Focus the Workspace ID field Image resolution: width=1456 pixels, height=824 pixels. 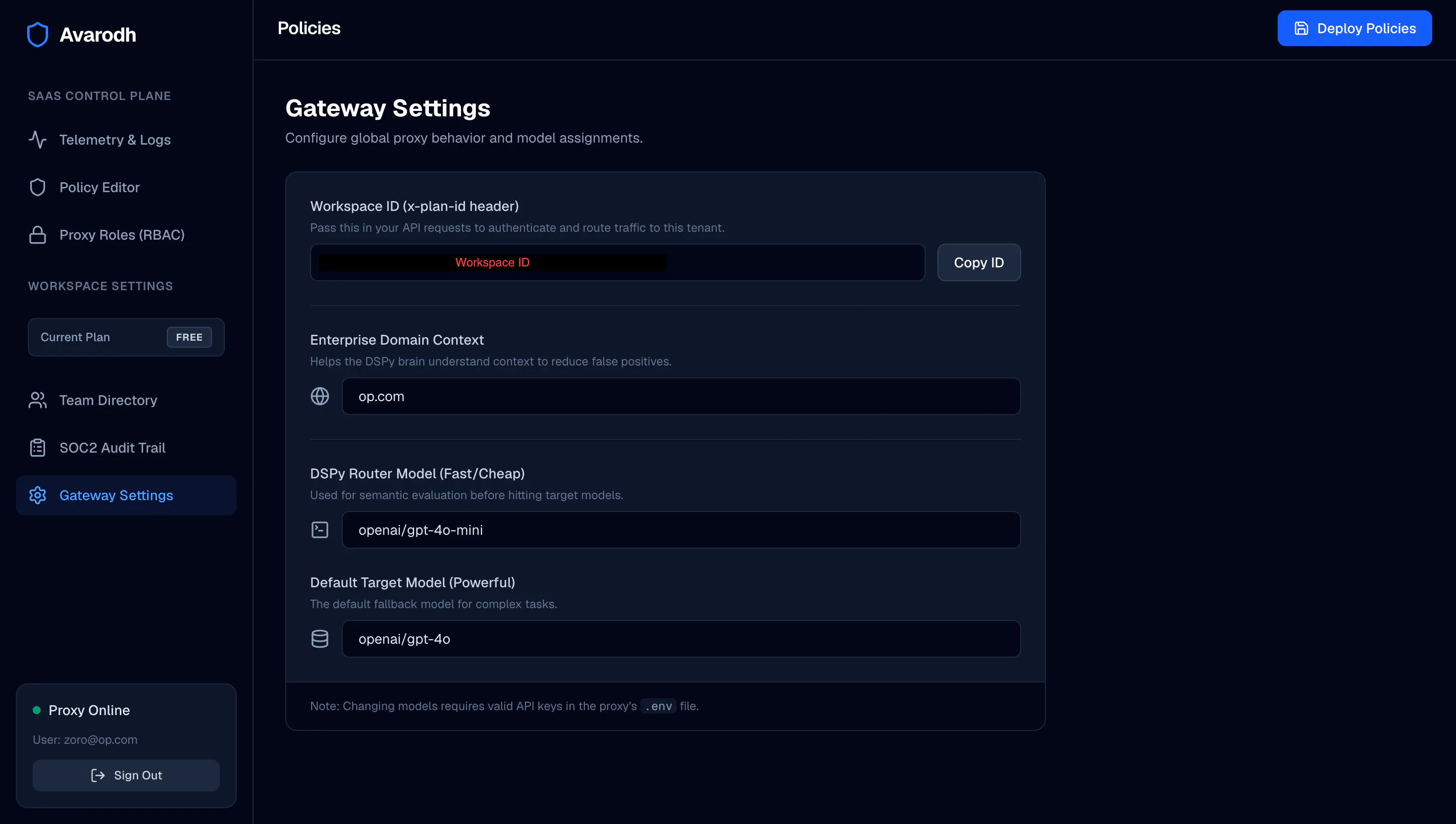(x=618, y=262)
